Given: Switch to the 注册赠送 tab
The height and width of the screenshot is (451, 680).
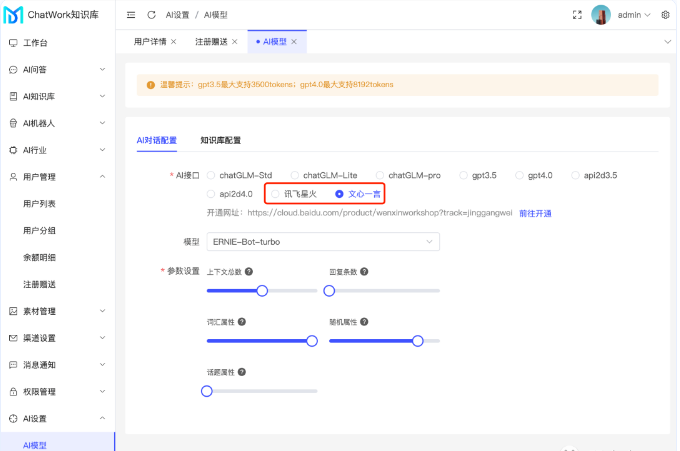Looking at the screenshot, I should 211,42.
